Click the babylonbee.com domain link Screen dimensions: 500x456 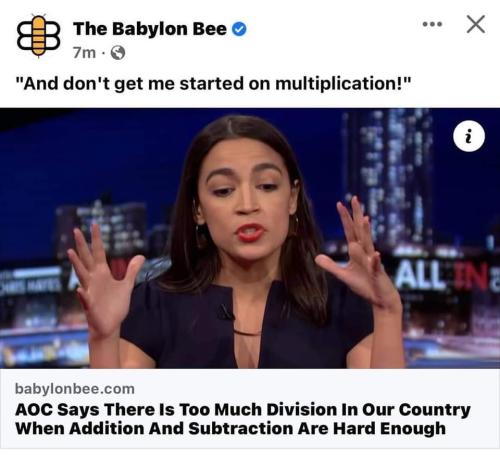pos(75,389)
